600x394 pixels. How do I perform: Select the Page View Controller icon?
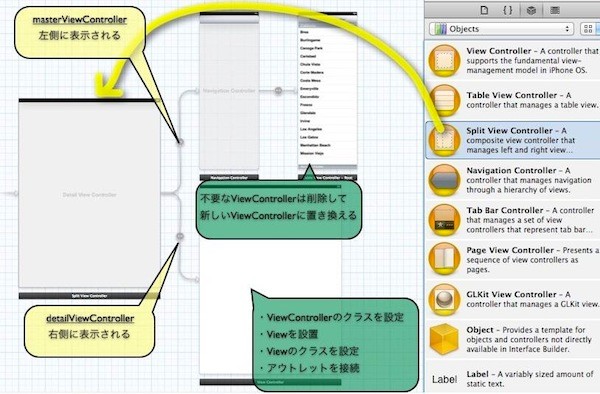(444, 260)
